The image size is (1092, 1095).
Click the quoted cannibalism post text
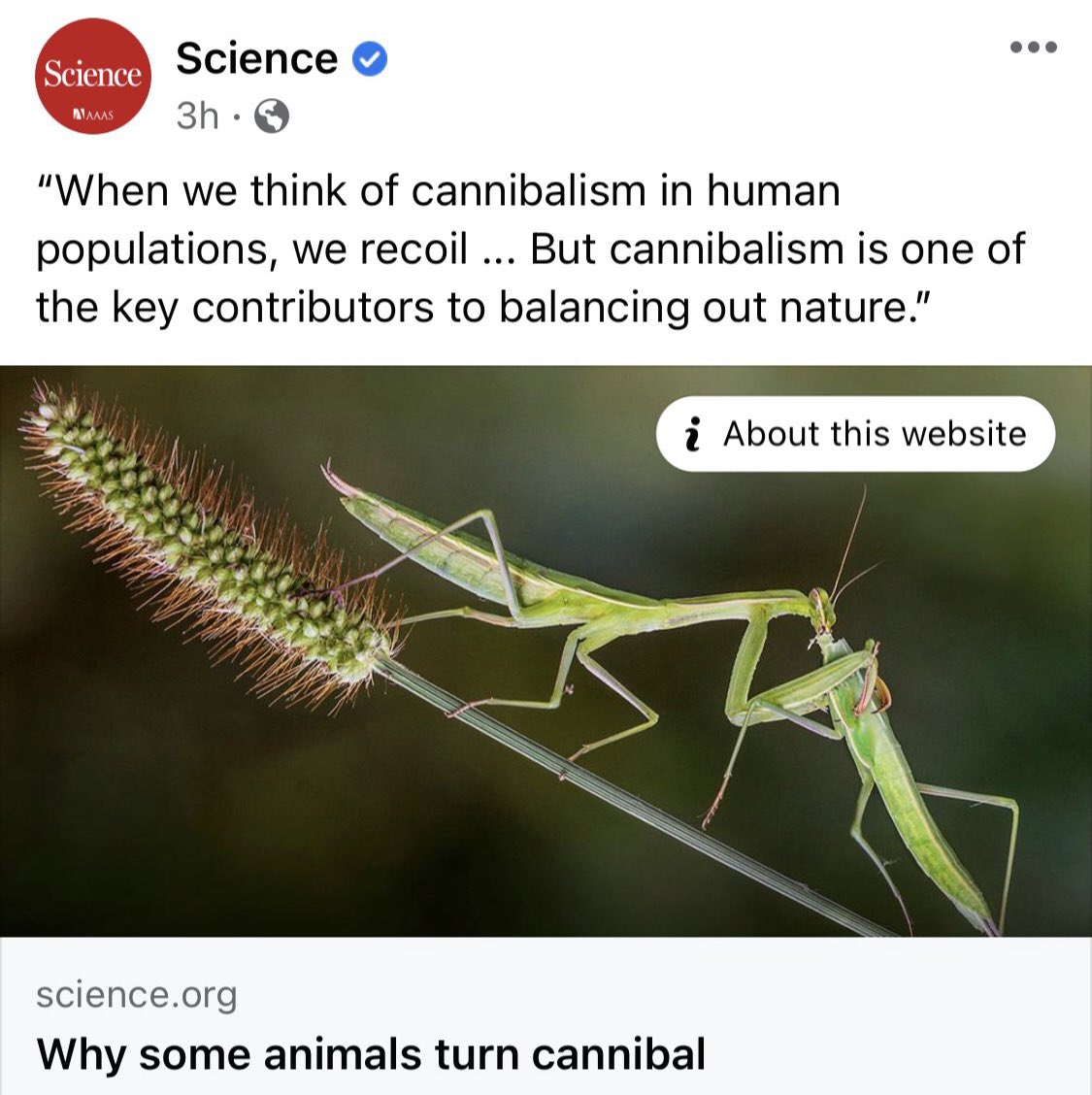coord(531,249)
